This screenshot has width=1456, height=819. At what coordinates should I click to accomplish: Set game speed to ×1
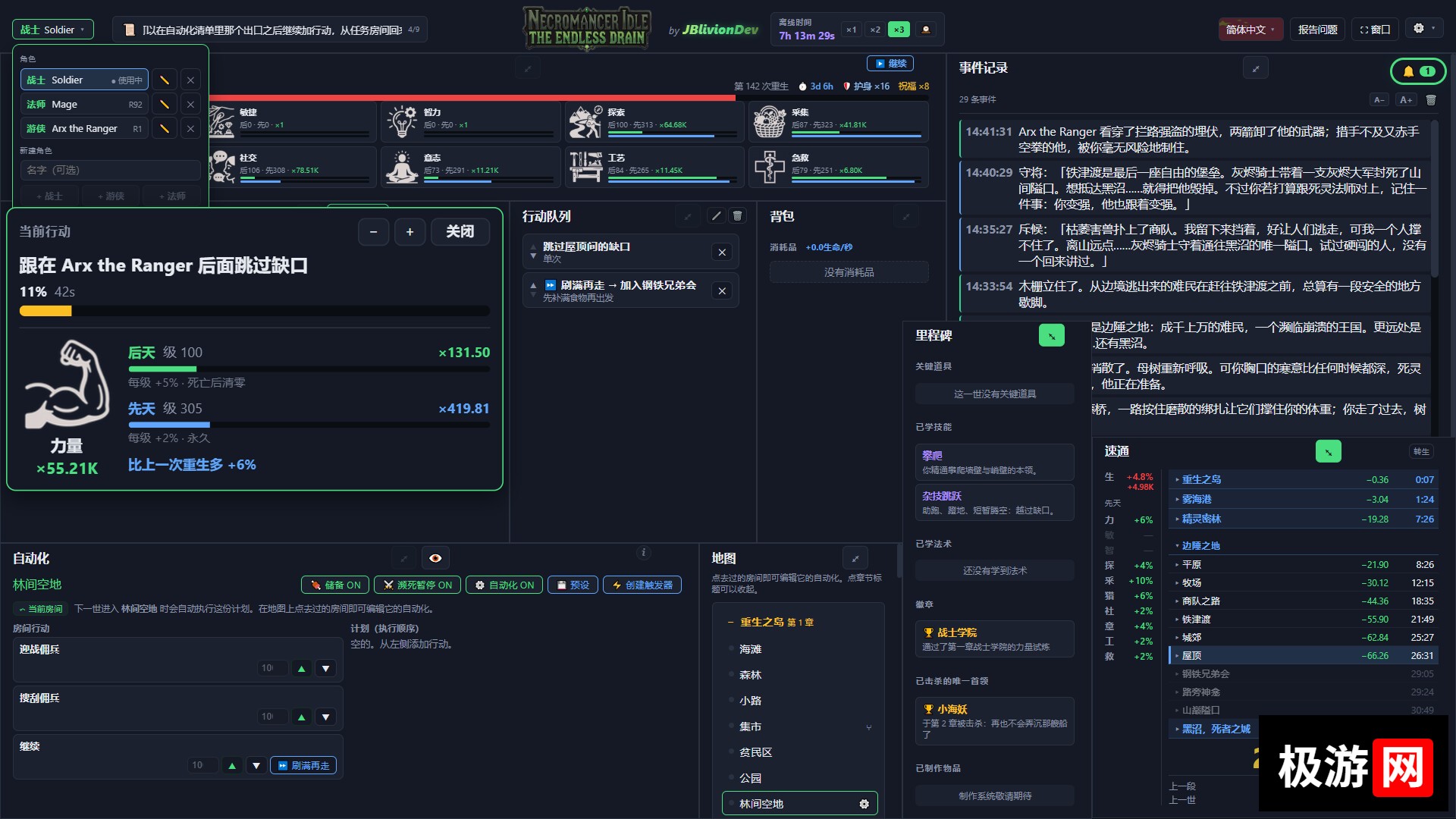pyautogui.click(x=852, y=30)
